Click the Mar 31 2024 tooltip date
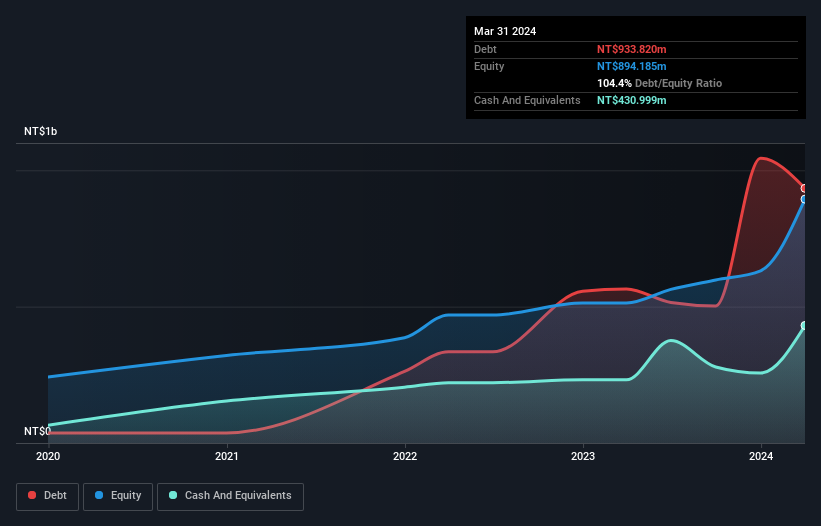This screenshot has height=526, width=821. click(505, 31)
